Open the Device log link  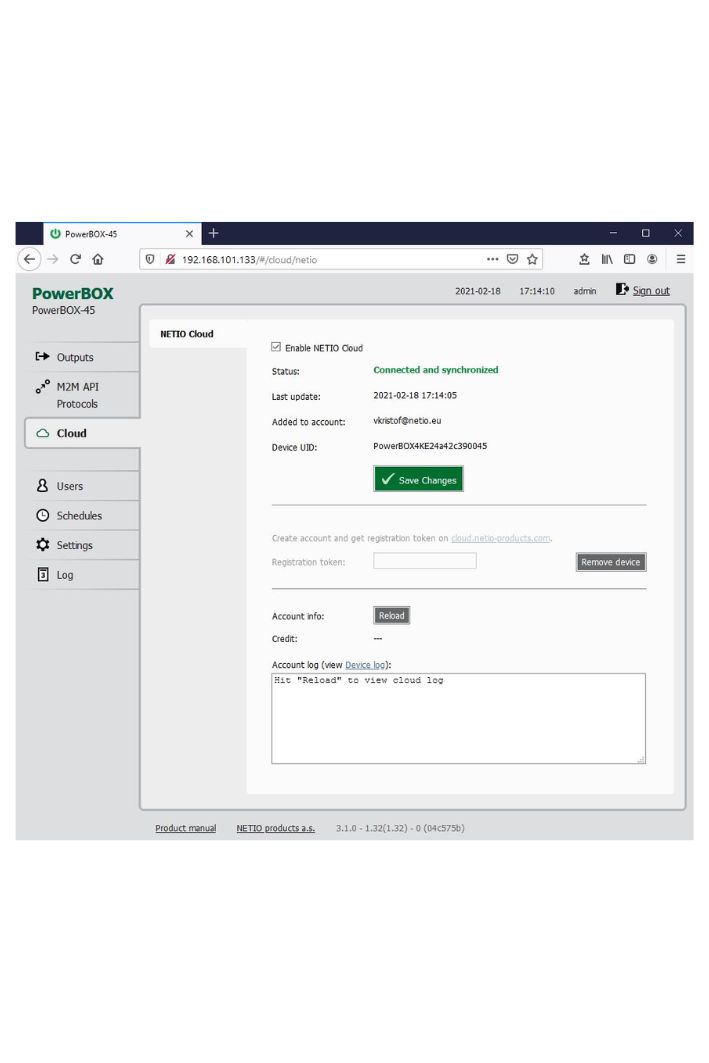pos(364,664)
